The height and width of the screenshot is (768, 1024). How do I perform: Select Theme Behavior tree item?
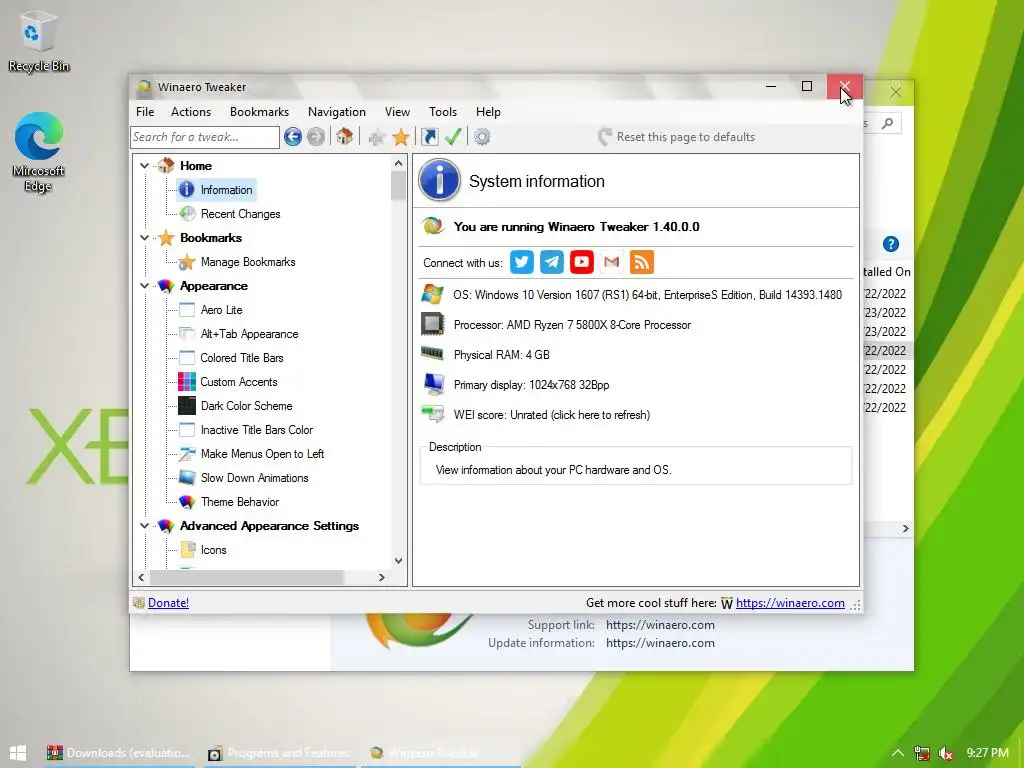click(x=240, y=502)
